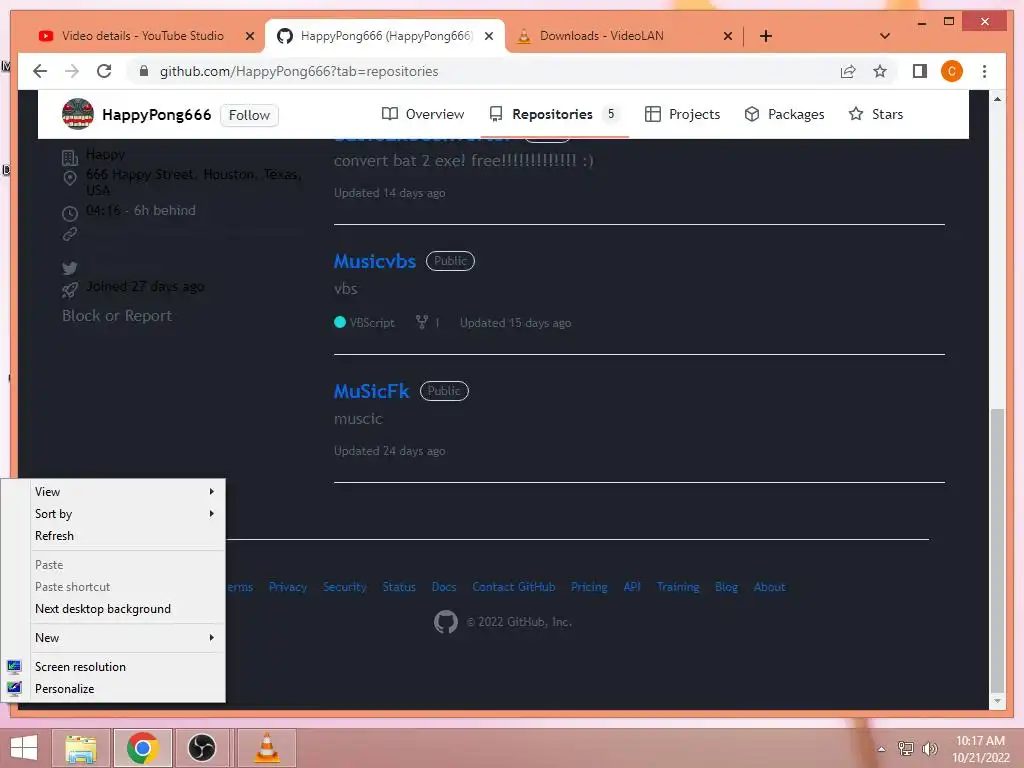This screenshot has height=768, width=1024.
Task: Open the Docs footer link
Action: pyautogui.click(x=444, y=587)
